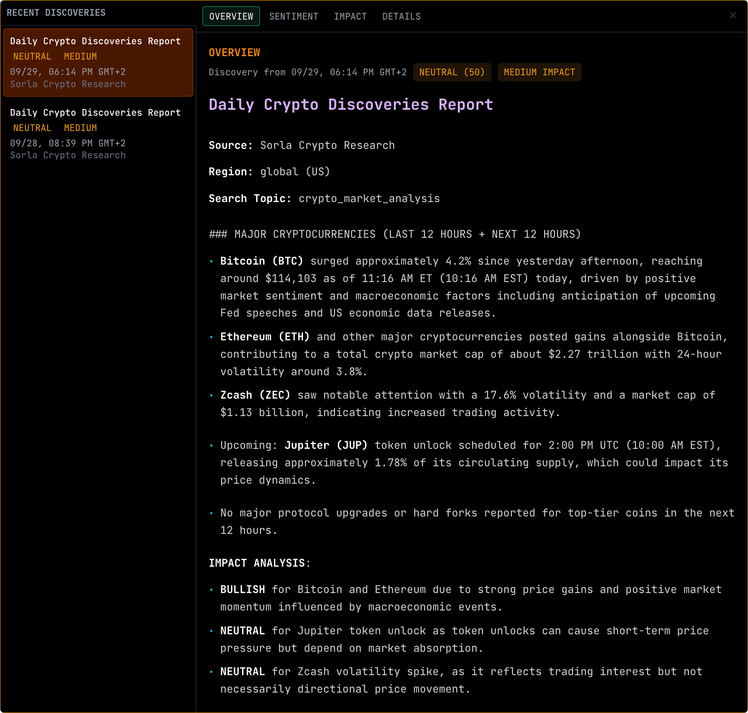Click the MAJOR CRYPTOCURRENCIES heading line
Screen dimensions: 748x713
click(x=395, y=234)
